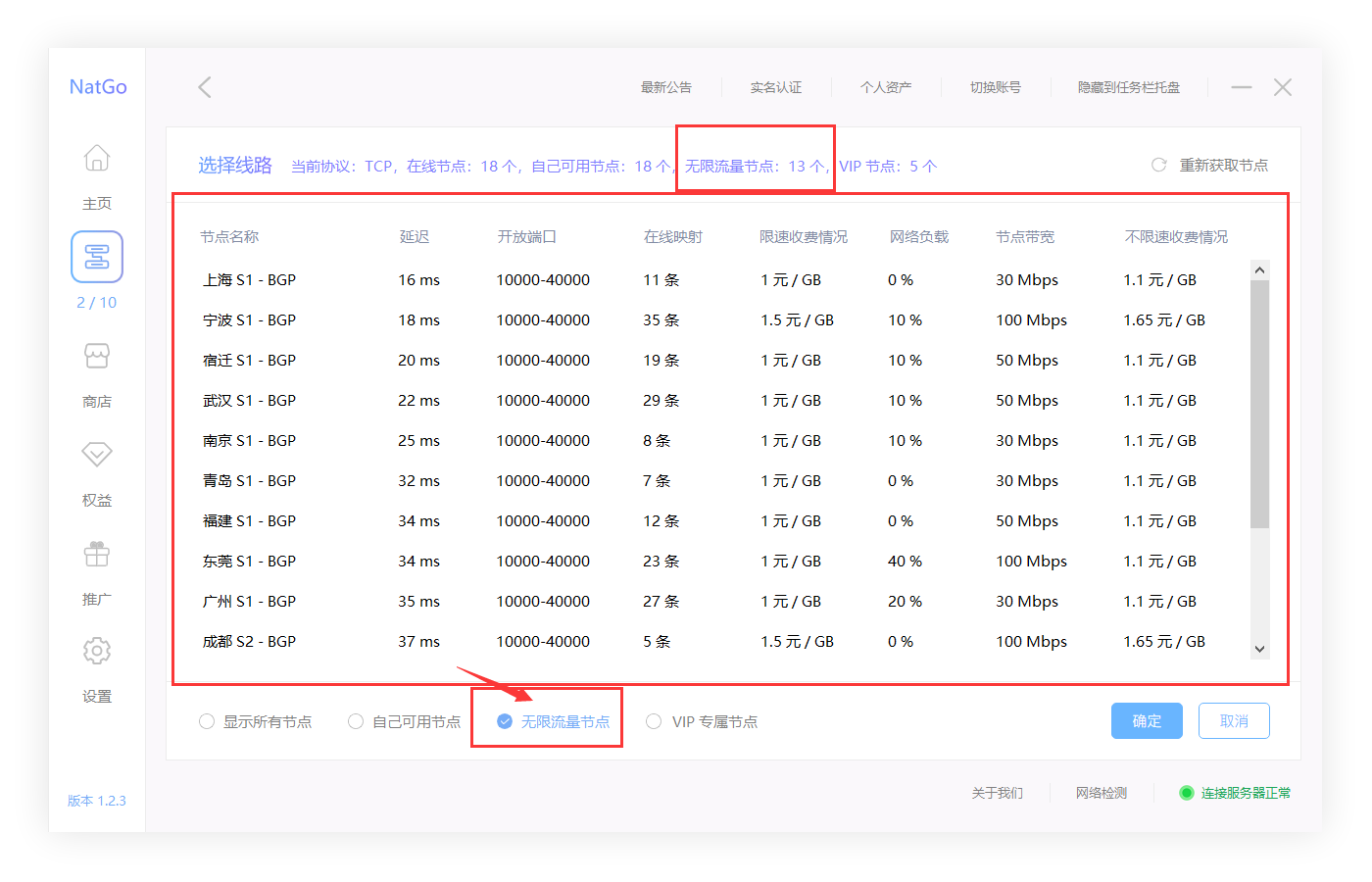
Task: Click the 选择线路 heading
Action: pyautogui.click(x=235, y=165)
